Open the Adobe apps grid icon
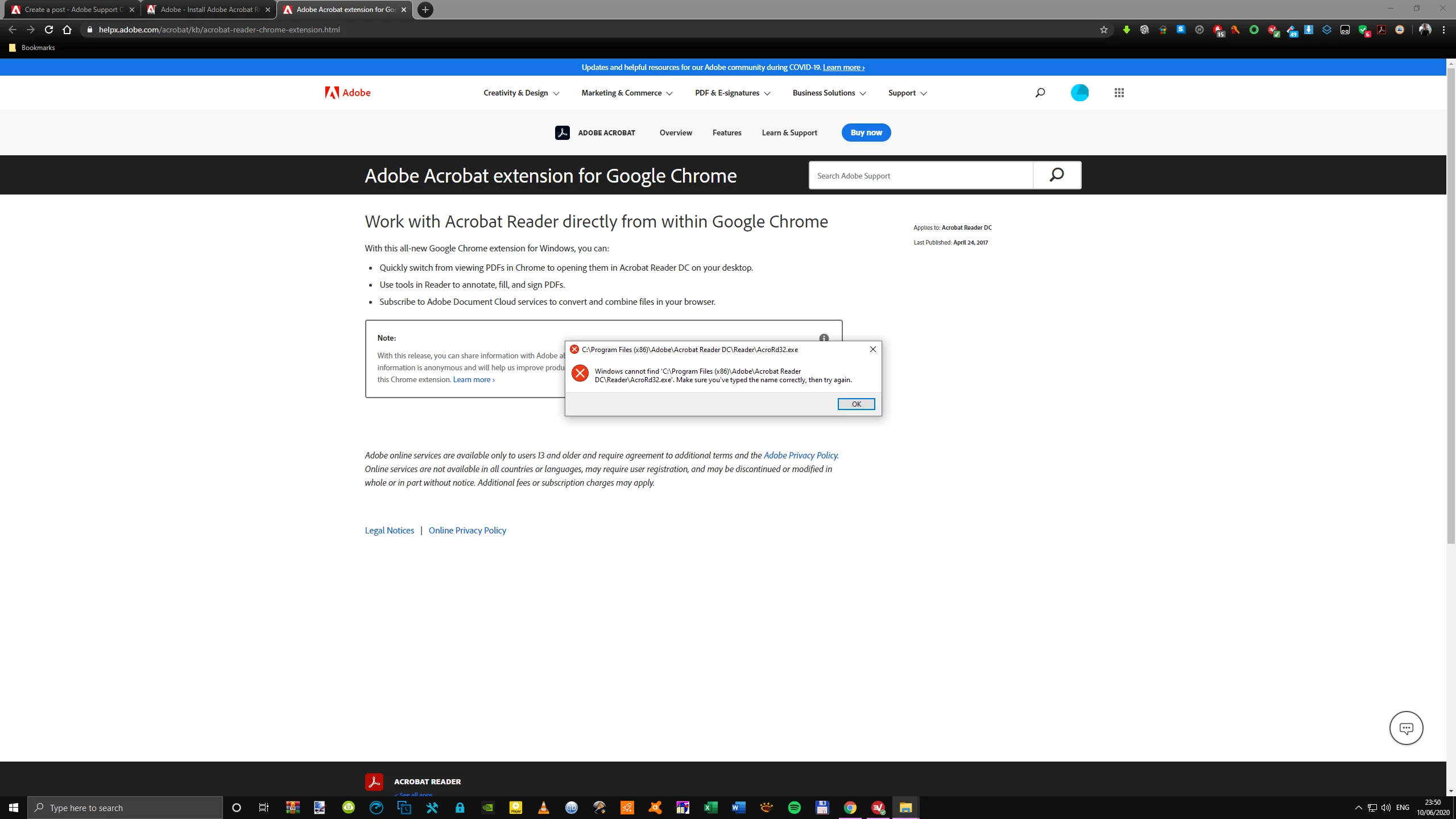Viewport: 1456px width, 819px height. pyautogui.click(x=1119, y=93)
